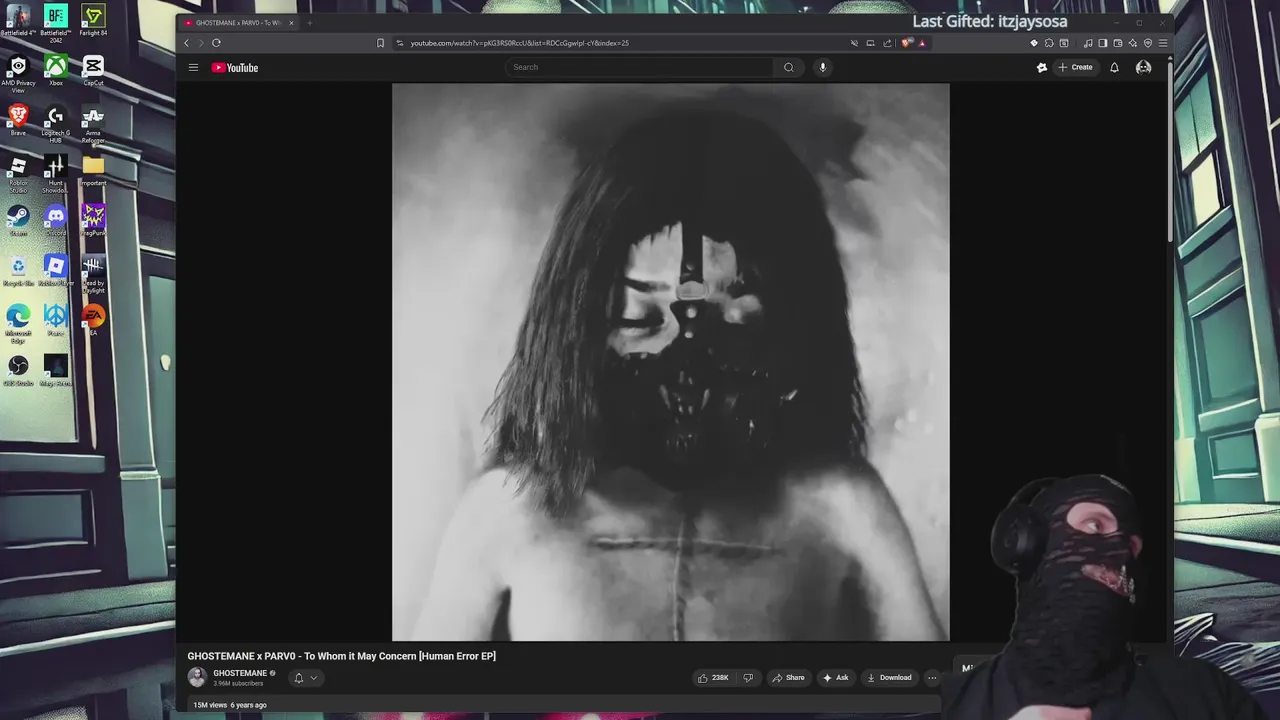Open Discord desktop shortcut
The width and height of the screenshot is (1280, 720).
(x=56, y=221)
